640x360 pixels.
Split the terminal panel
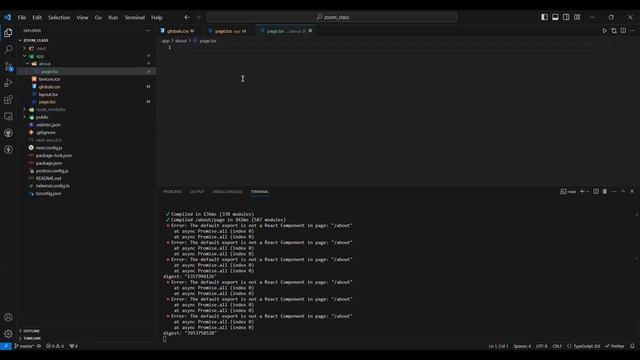(596, 191)
